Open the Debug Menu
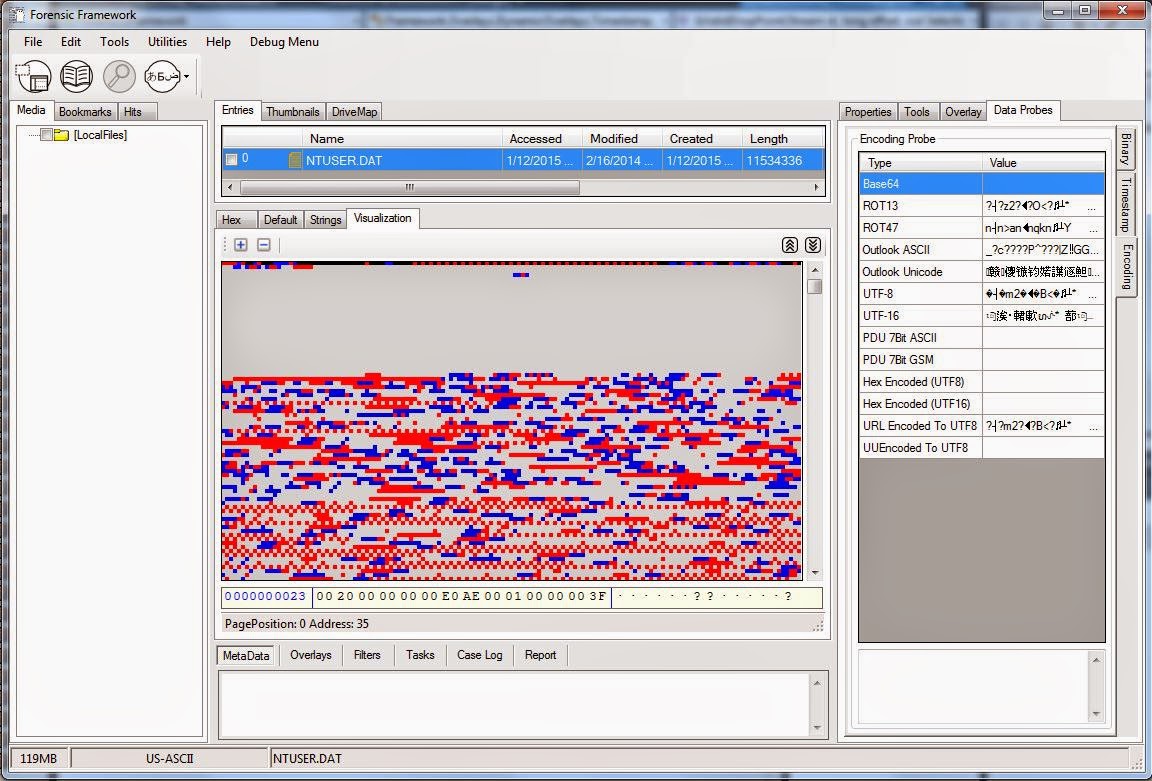Image resolution: width=1152 pixels, height=781 pixels. [284, 42]
